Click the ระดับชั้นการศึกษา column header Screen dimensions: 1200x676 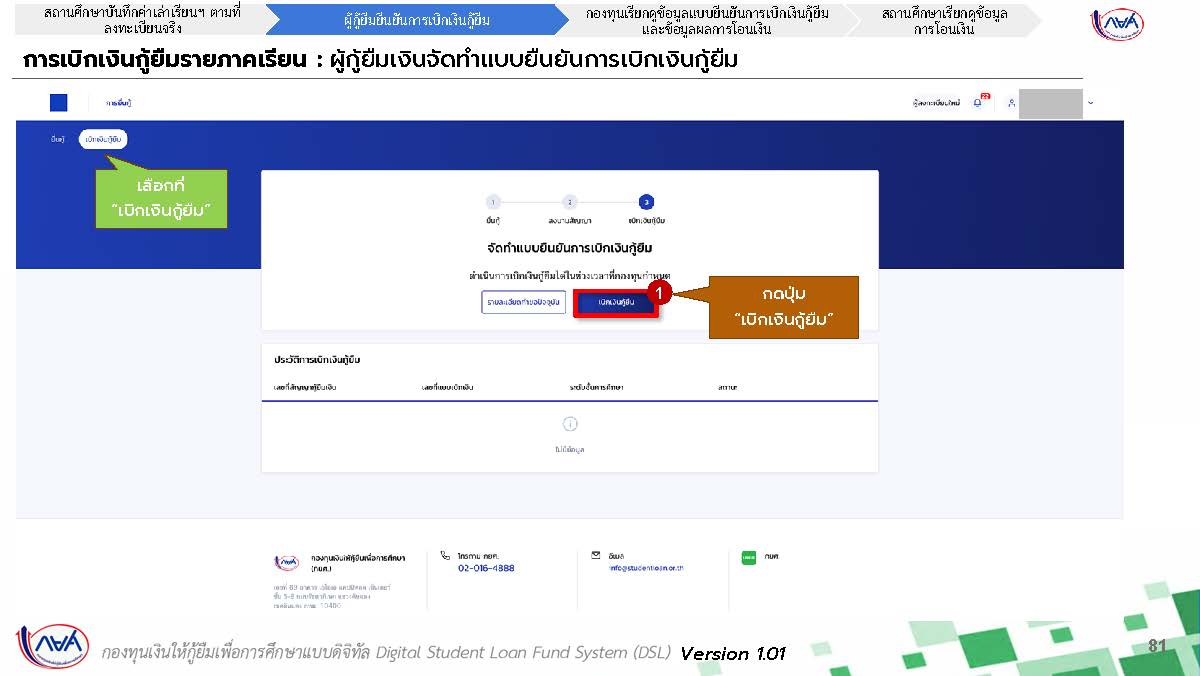(x=597, y=386)
